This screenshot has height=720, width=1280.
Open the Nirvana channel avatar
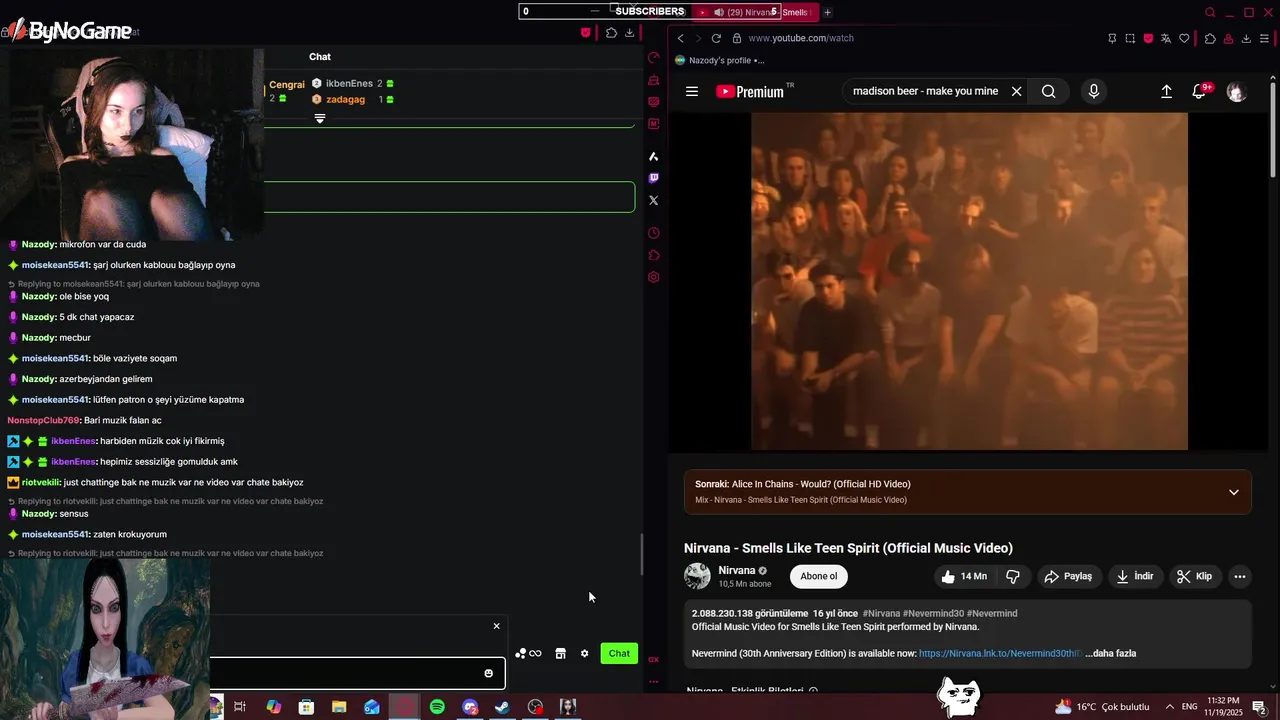pyautogui.click(x=697, y=576)
